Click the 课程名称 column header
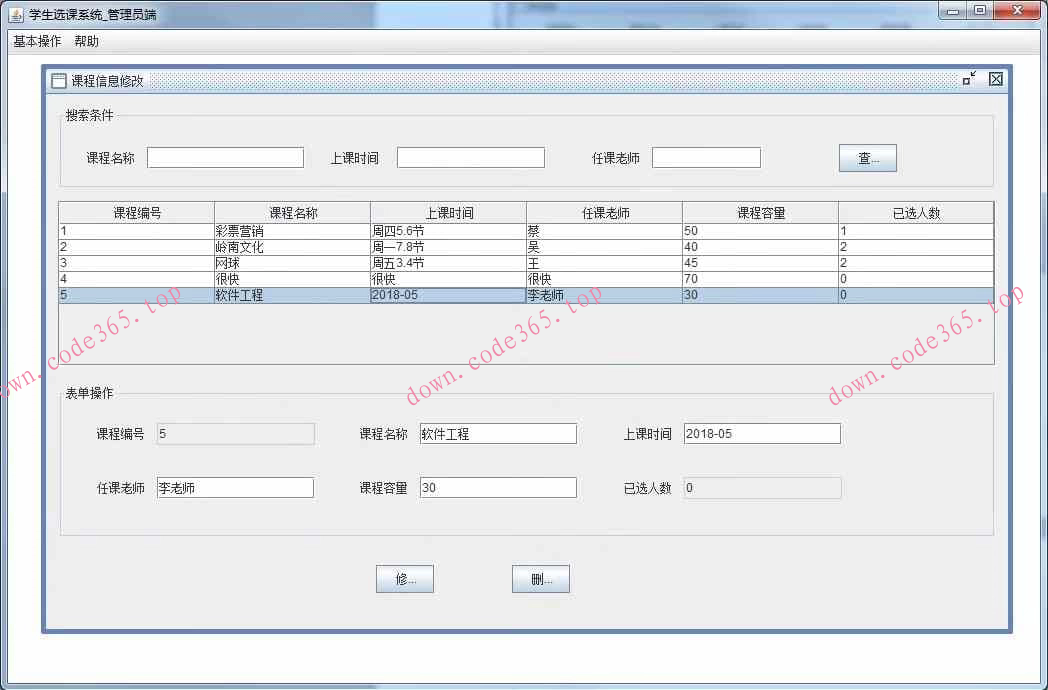This screenshot has height=690, width=1048. [293, 213]
